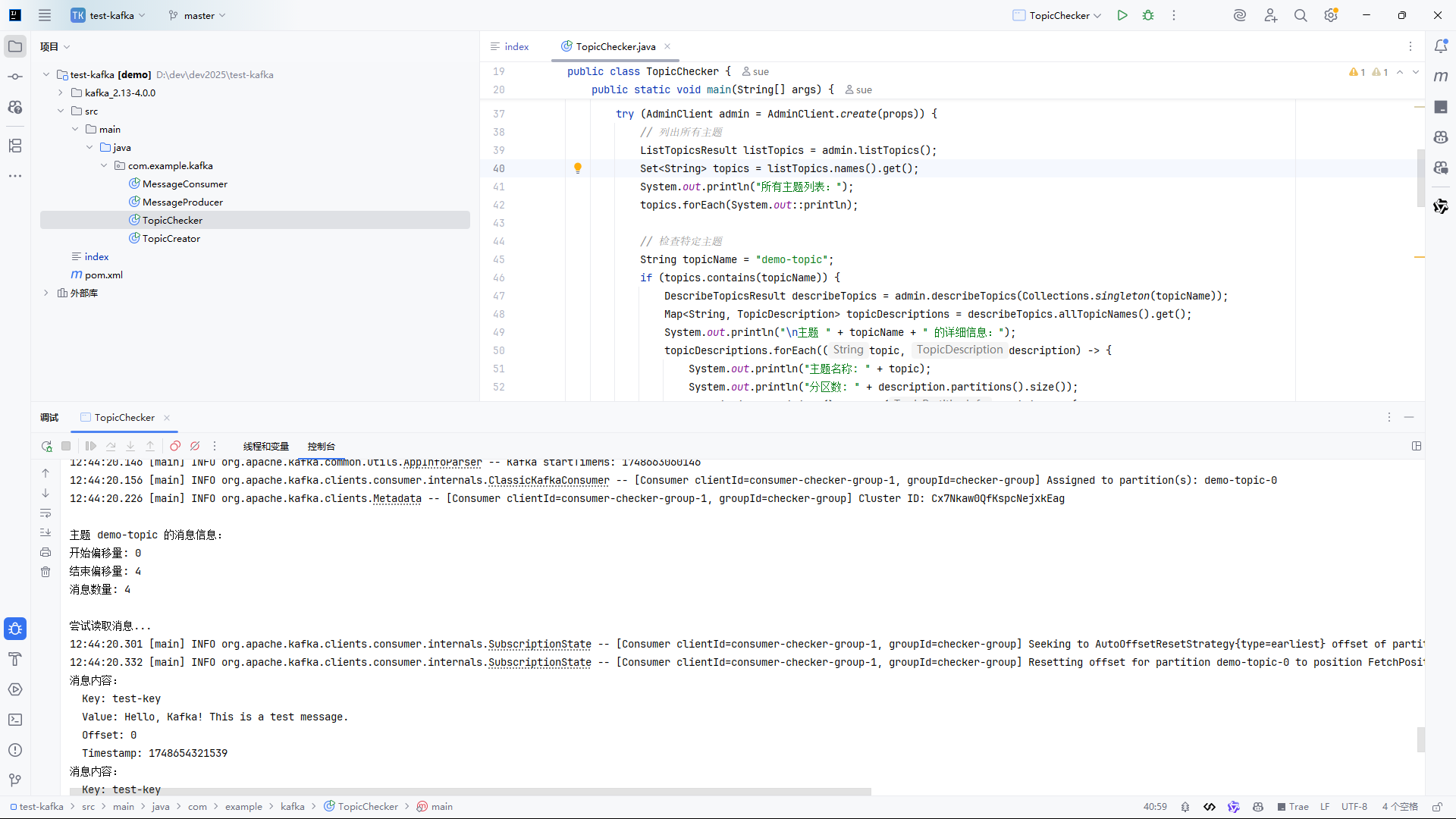Open the Commit tool window icon
This screenshot has width=1456, height=819.
coord(15,77)
